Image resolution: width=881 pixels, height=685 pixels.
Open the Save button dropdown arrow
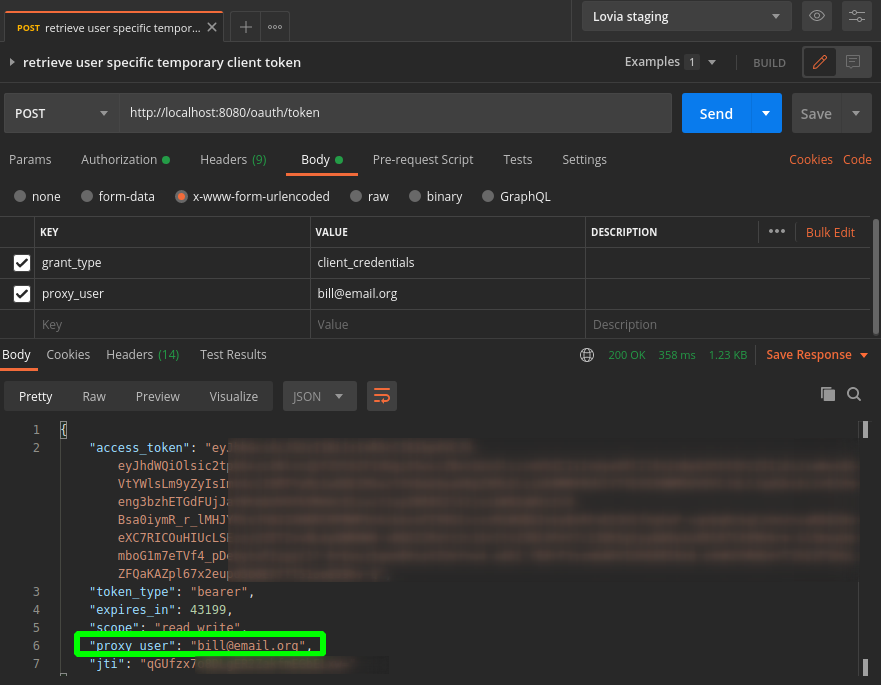click(856, 113)
